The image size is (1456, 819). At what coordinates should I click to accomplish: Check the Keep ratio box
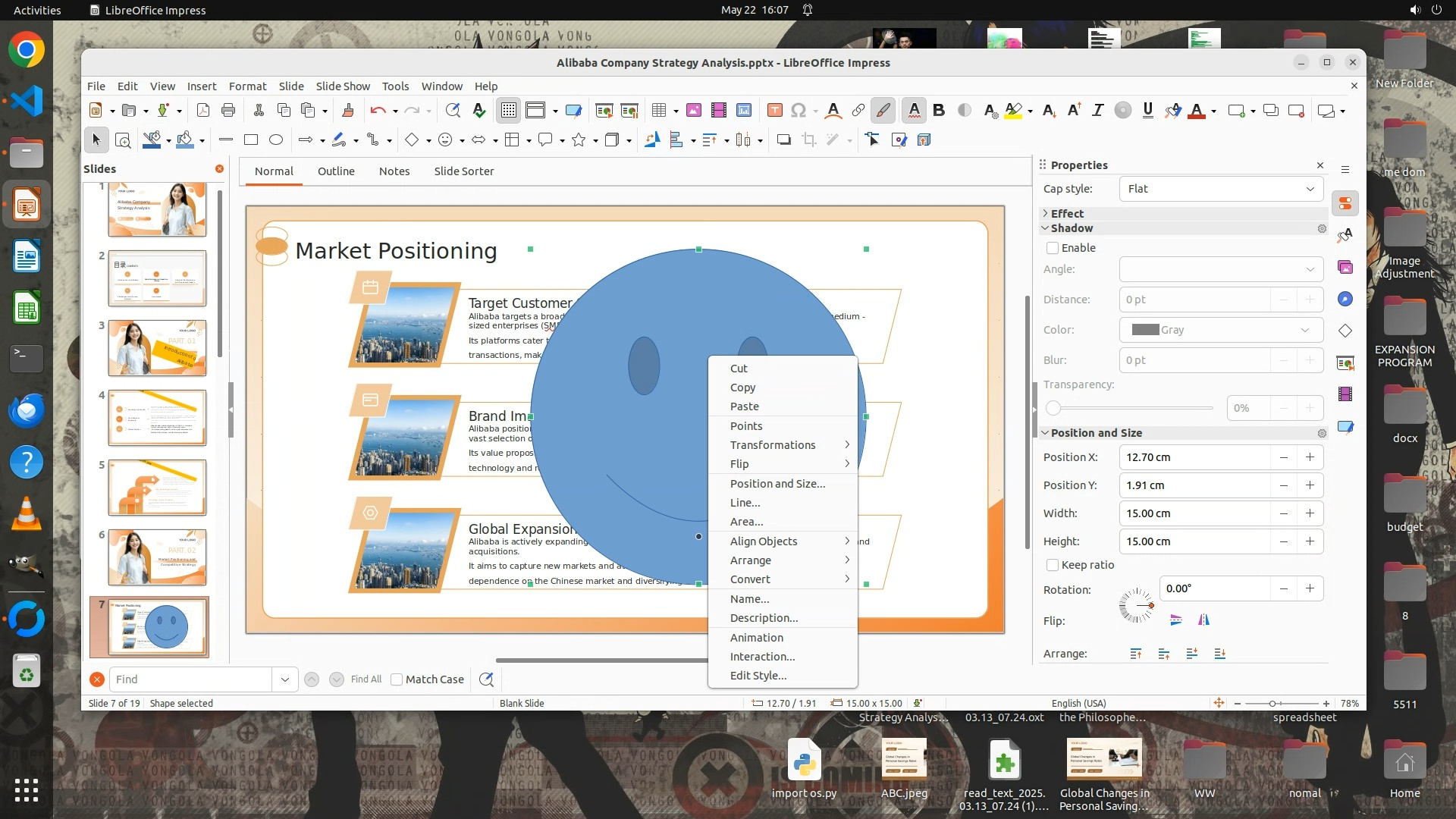click(1053, 565)
